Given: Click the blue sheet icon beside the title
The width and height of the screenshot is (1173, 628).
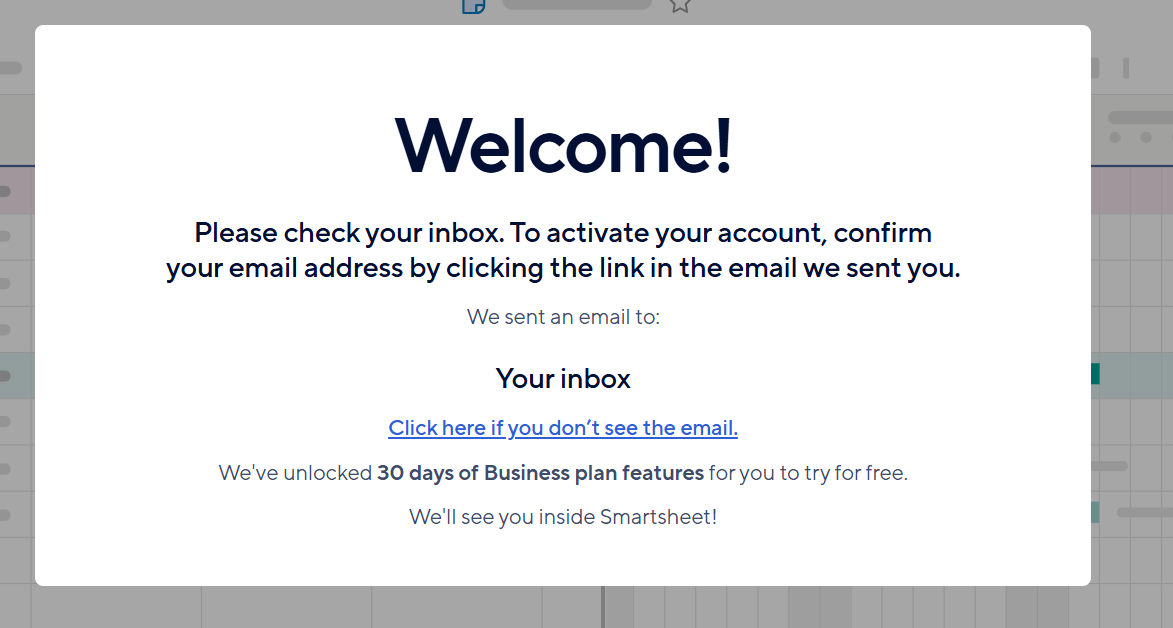Looking at the screenshot, I should point(474,7).
